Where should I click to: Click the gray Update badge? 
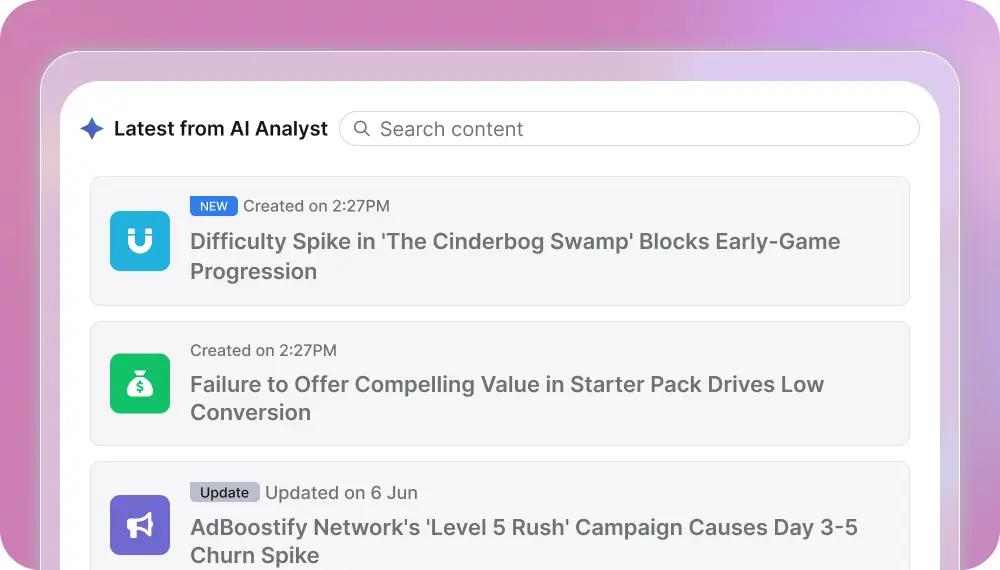pos(225,492)
